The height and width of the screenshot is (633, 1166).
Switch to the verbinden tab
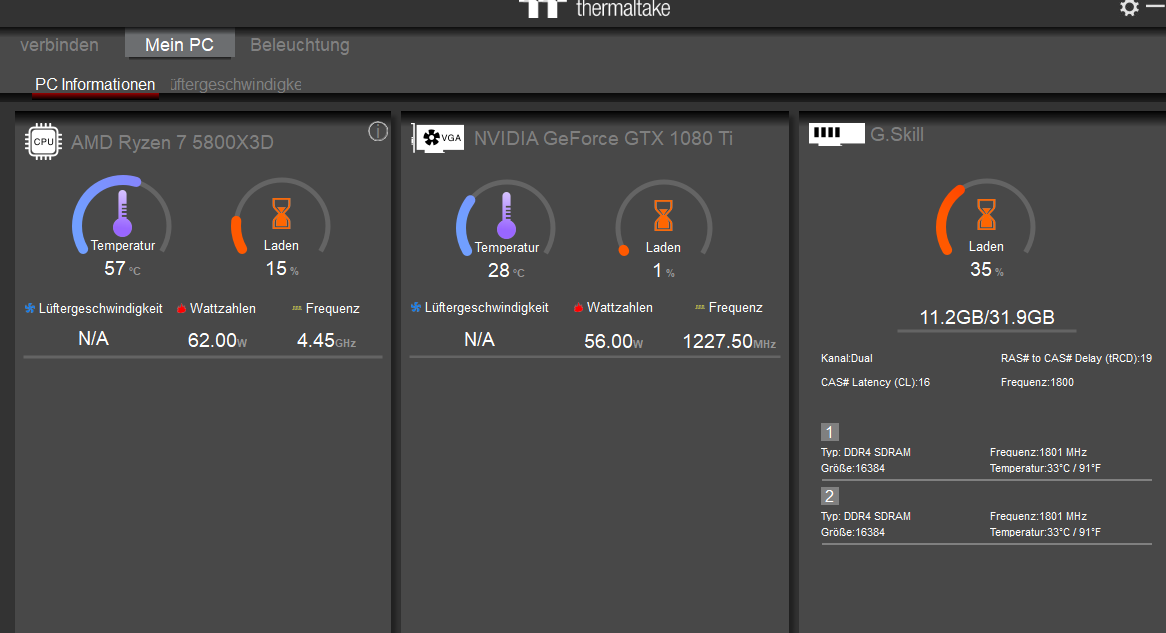click(59, 45)
